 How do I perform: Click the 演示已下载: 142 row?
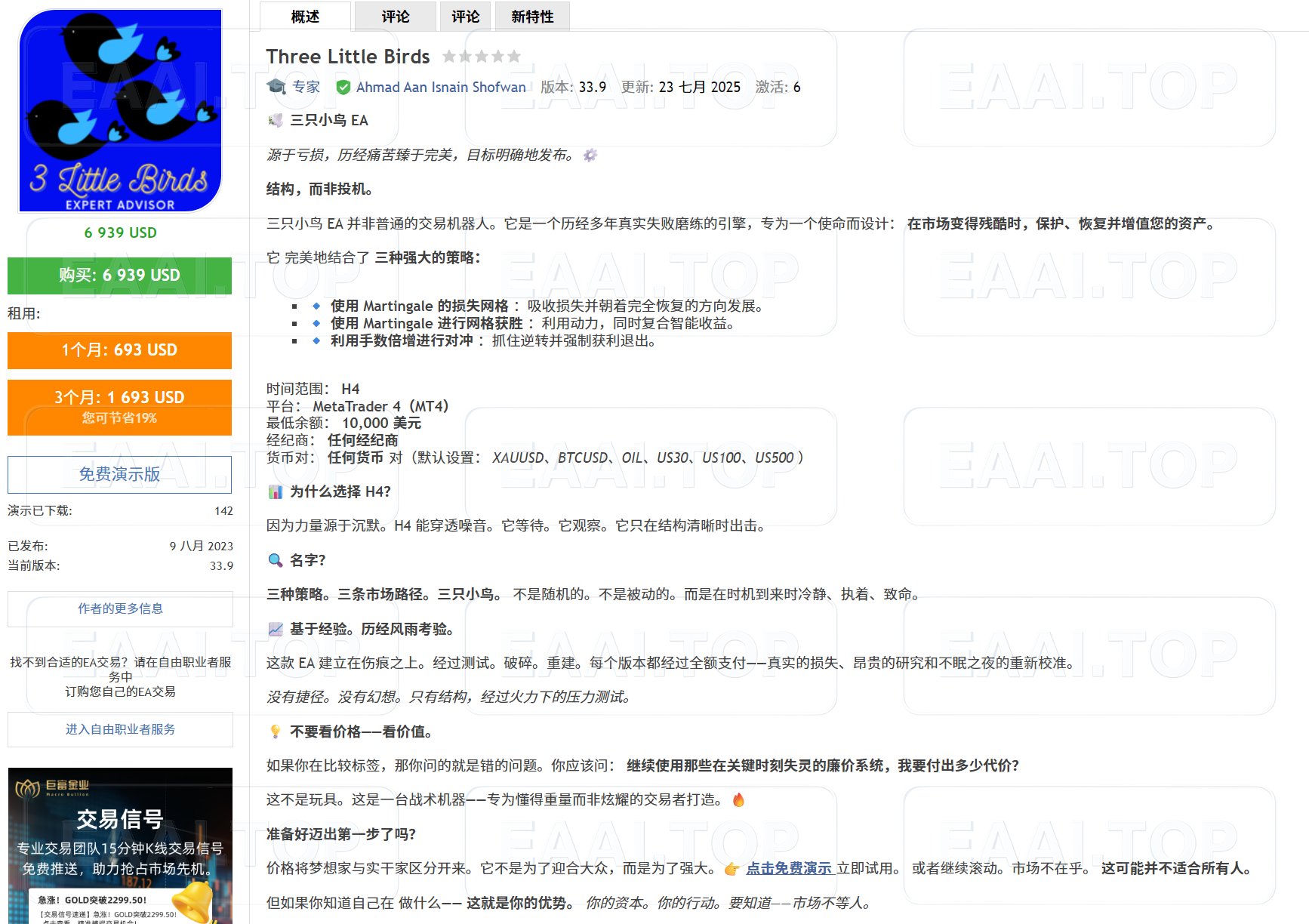click(x=120, y=511)
